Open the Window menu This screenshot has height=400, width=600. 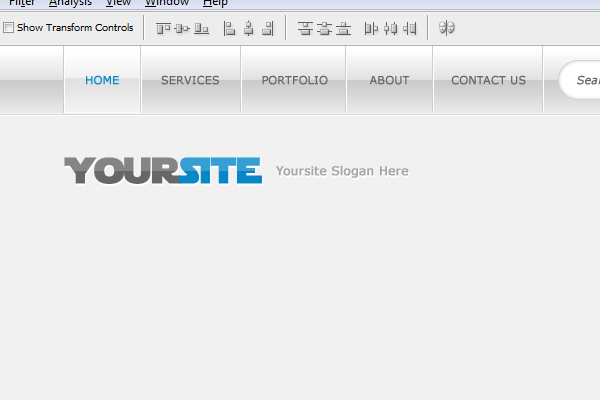tap(167, 3)
